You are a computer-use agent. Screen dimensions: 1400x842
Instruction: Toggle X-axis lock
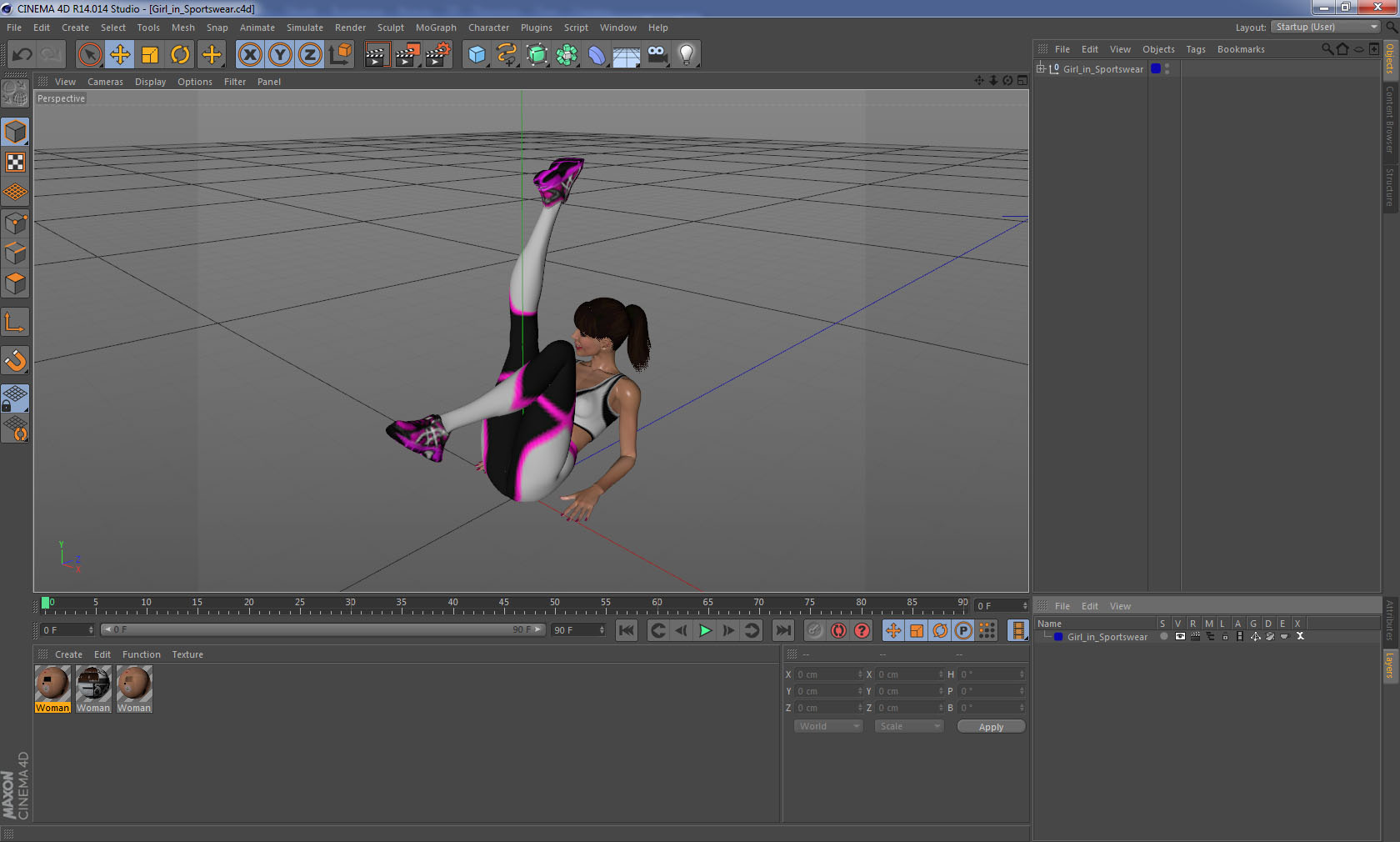coord(249,55)
